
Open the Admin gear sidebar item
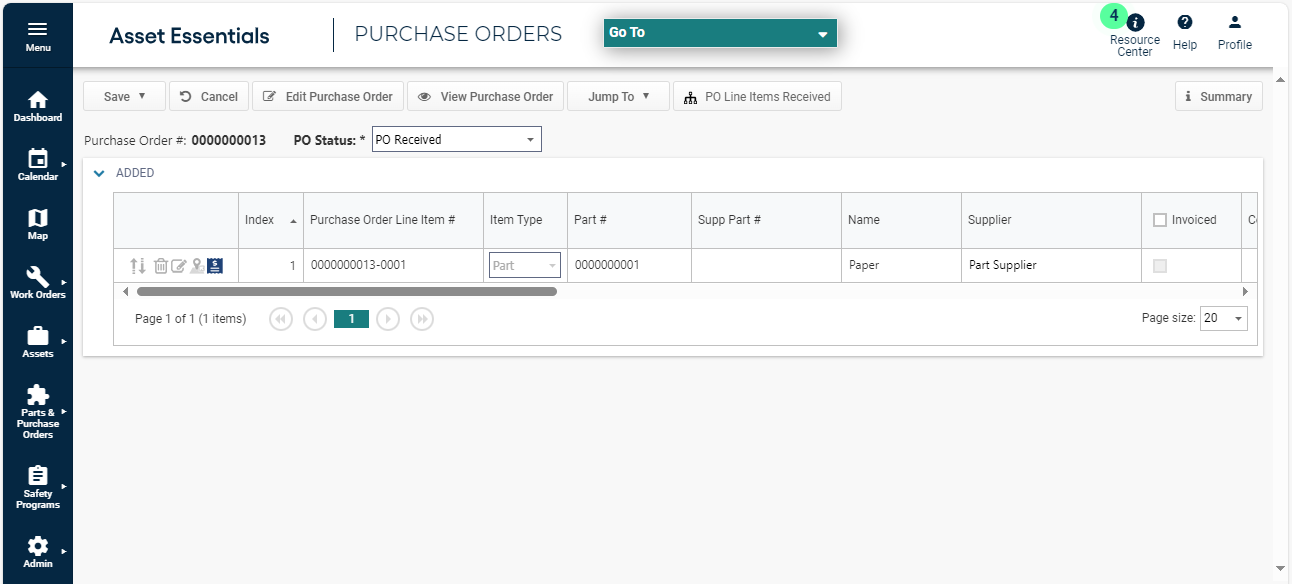click(x=37, y=552)
